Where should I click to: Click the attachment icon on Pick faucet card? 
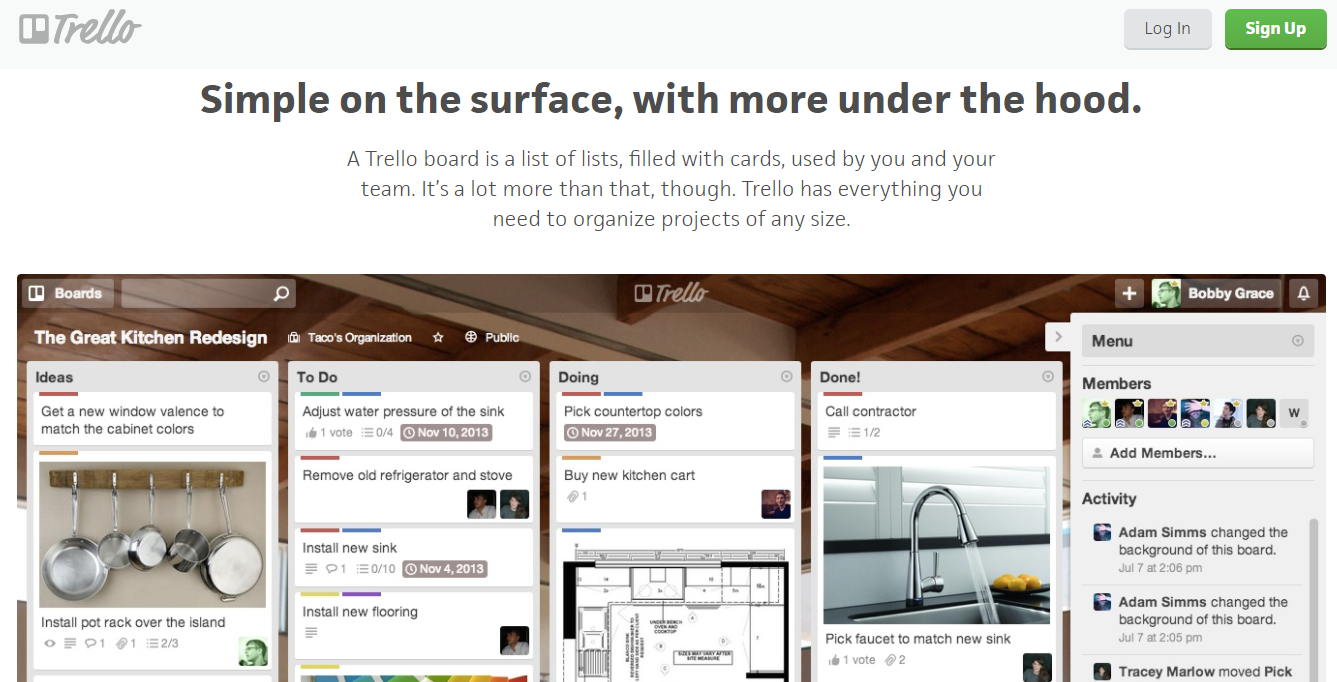pos(890,660)
